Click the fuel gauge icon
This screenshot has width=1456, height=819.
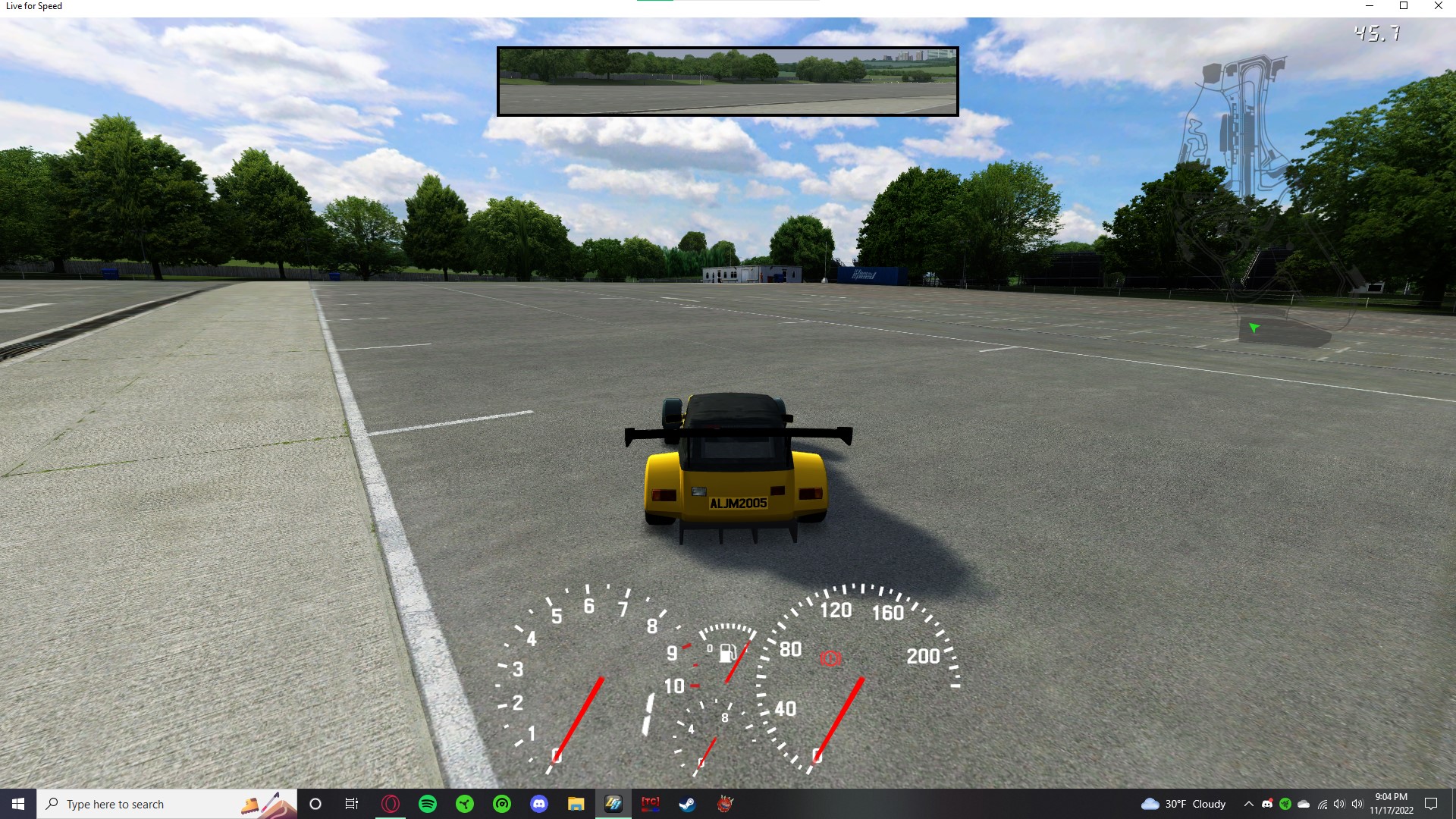tap(726, 651)
